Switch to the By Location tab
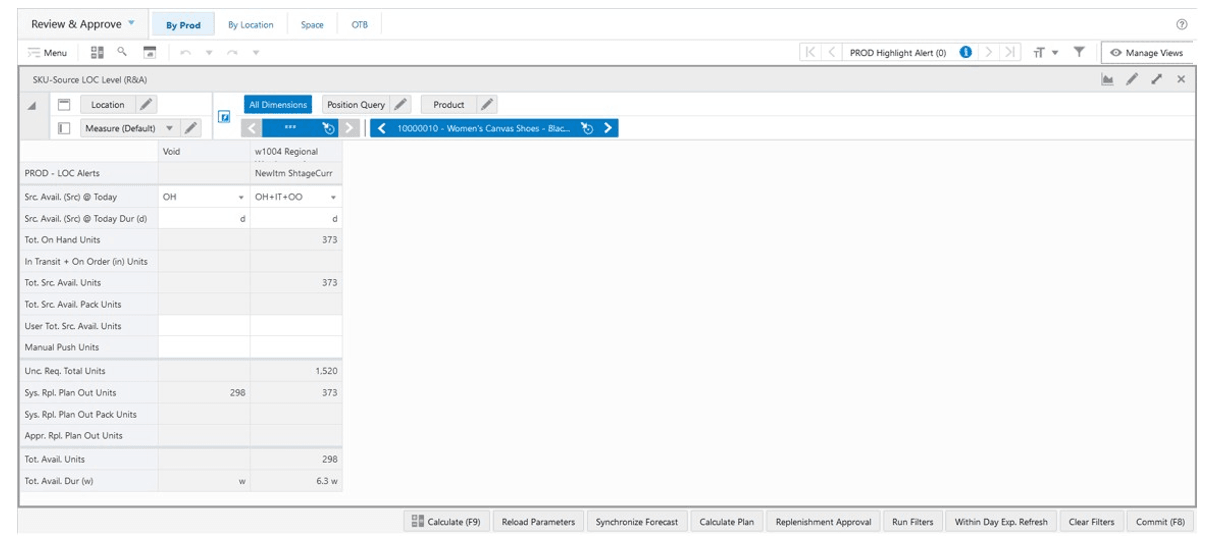This screenshot has height=548, width=1207. (251, 25)
